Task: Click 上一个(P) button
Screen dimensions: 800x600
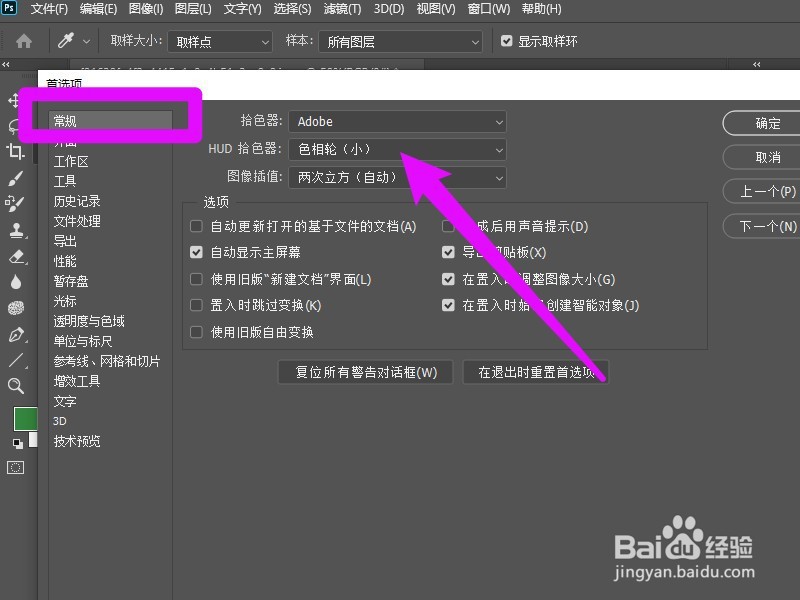Action: (761, 191)
